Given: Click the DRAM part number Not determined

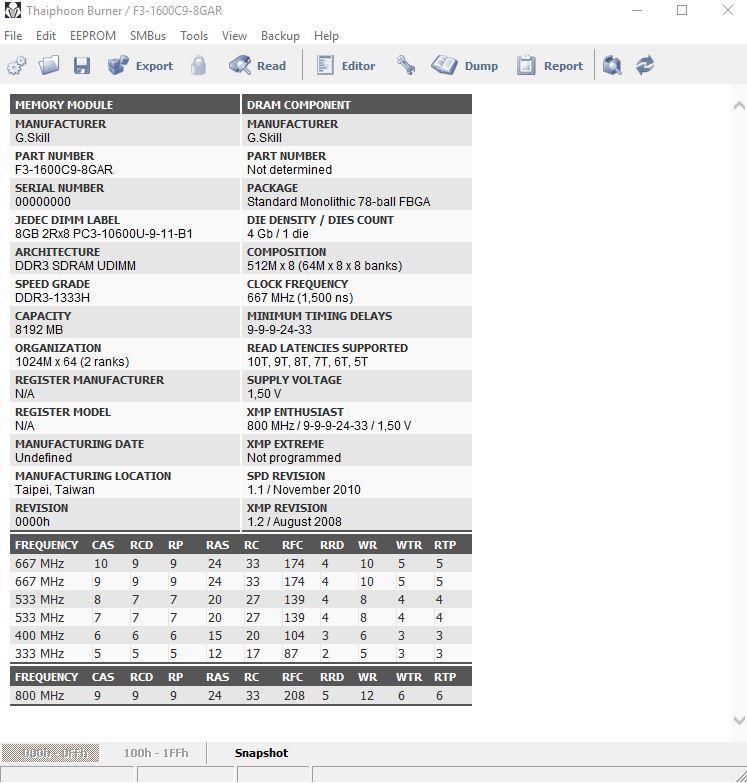Looking at the screenshot, I should 290,170.
